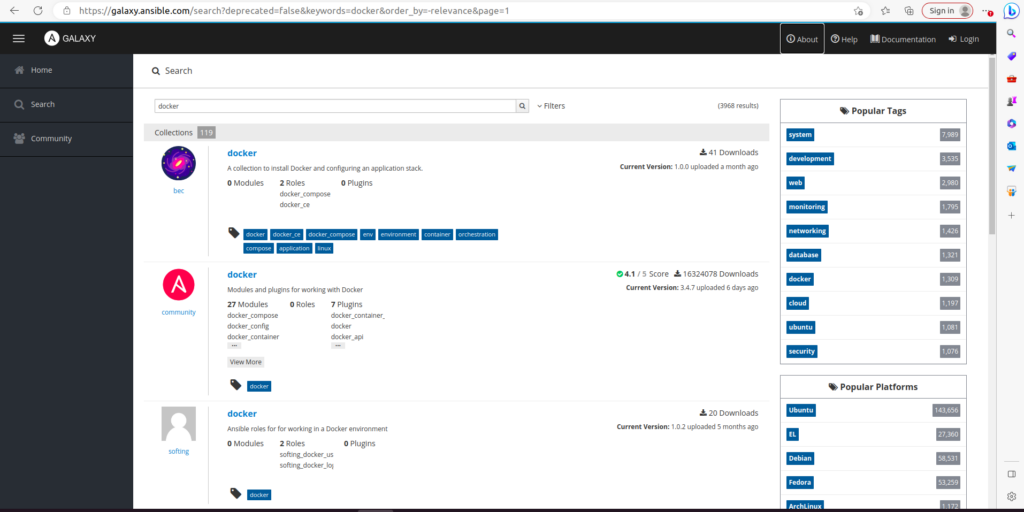The height and width of the screenshot is (512, 1024).
Task: Click the Galaxy logo icon
Action: coord(52,38)
